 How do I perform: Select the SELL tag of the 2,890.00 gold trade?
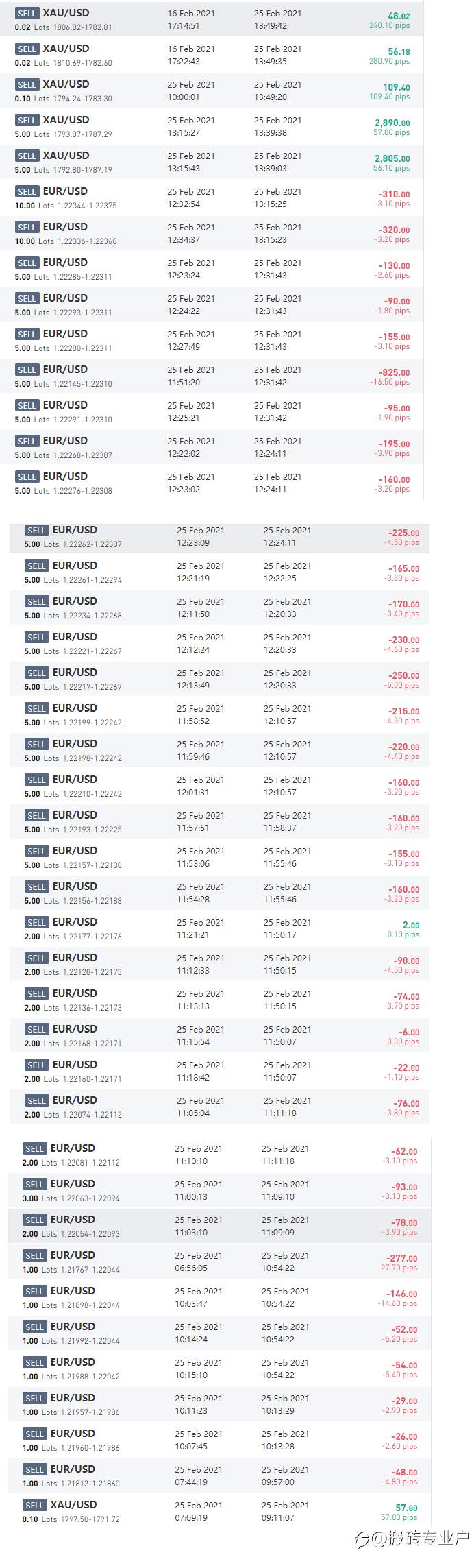[x=27, y=120]
